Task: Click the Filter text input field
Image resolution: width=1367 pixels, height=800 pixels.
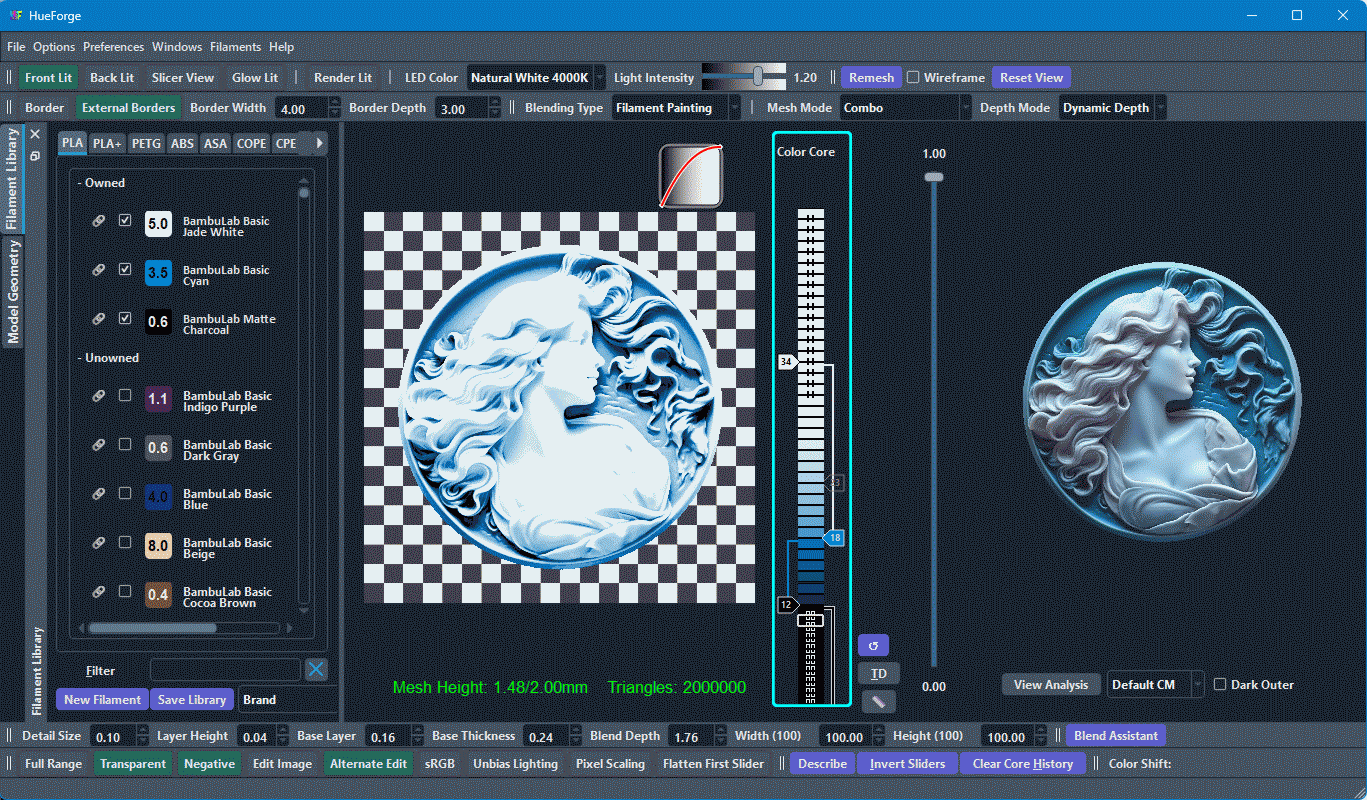Action: (x=225, y=670)
